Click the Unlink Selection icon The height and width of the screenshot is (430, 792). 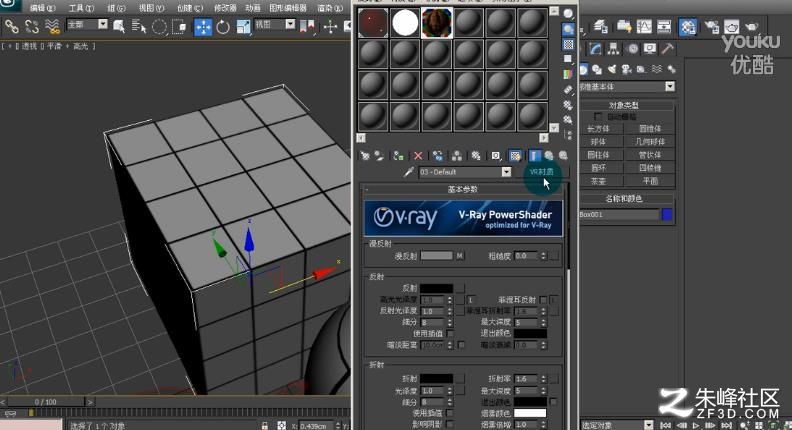(32, 26)
